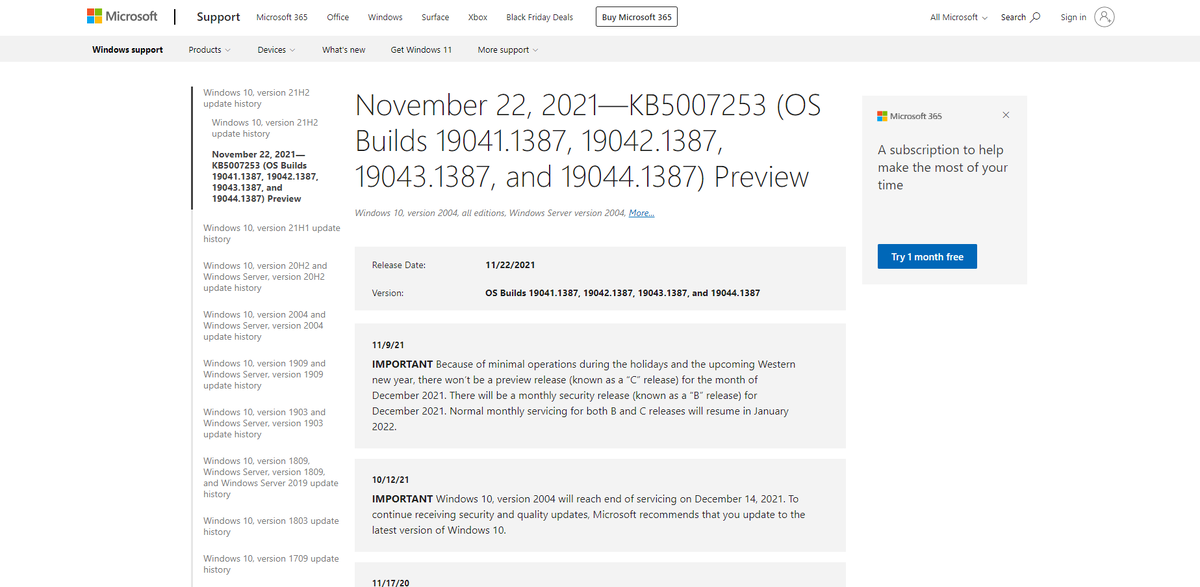Click Try 1 month free button
The height and width of the screenshot is (587, 1200).
927,257
